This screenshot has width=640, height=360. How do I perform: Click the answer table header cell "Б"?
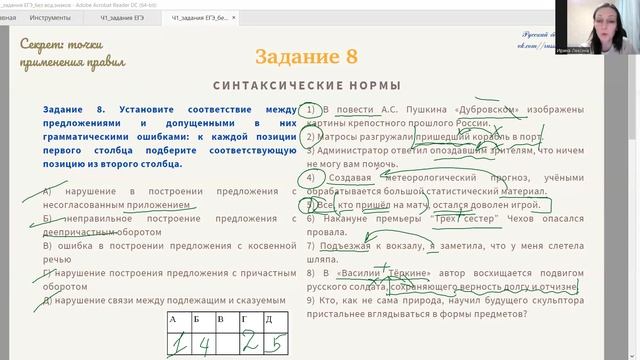click(203, 322)
